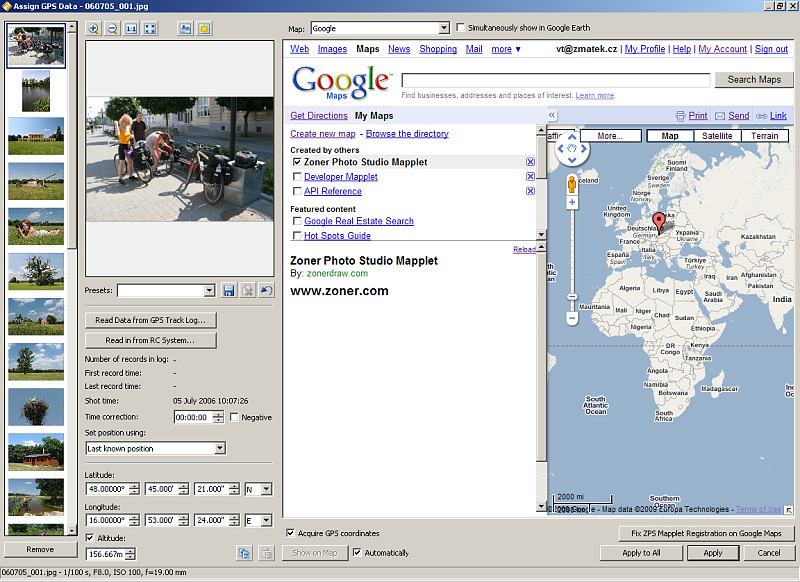Return to the map's last result (hand icon)

tap(572, 149)
